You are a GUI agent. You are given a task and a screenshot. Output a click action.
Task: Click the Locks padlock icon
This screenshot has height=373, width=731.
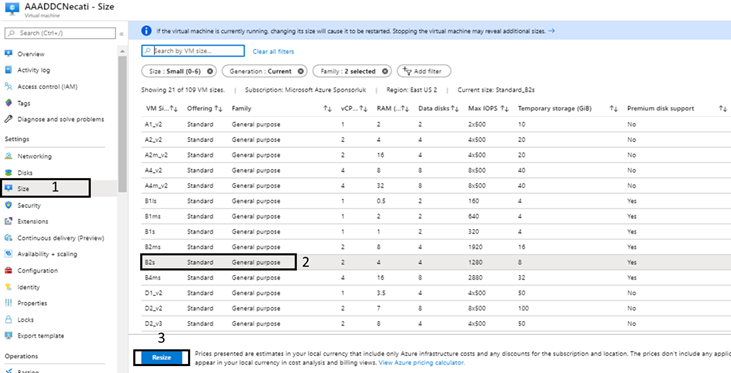8,320
